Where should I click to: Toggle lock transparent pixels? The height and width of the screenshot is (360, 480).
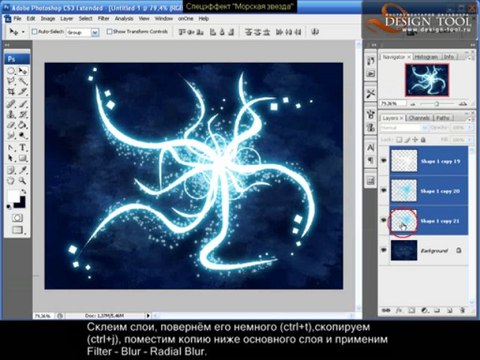(x=399, y=140)
